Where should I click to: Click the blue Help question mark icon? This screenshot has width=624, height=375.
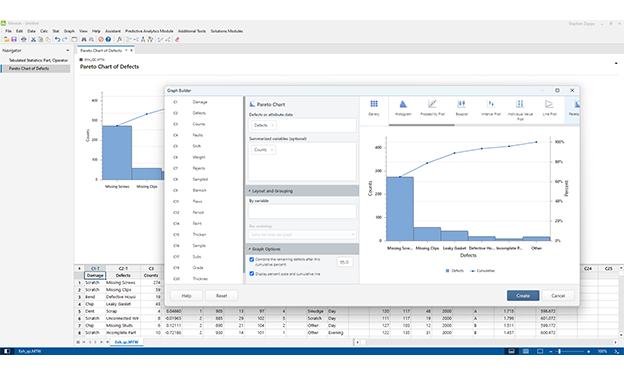[x=108, y=39]
